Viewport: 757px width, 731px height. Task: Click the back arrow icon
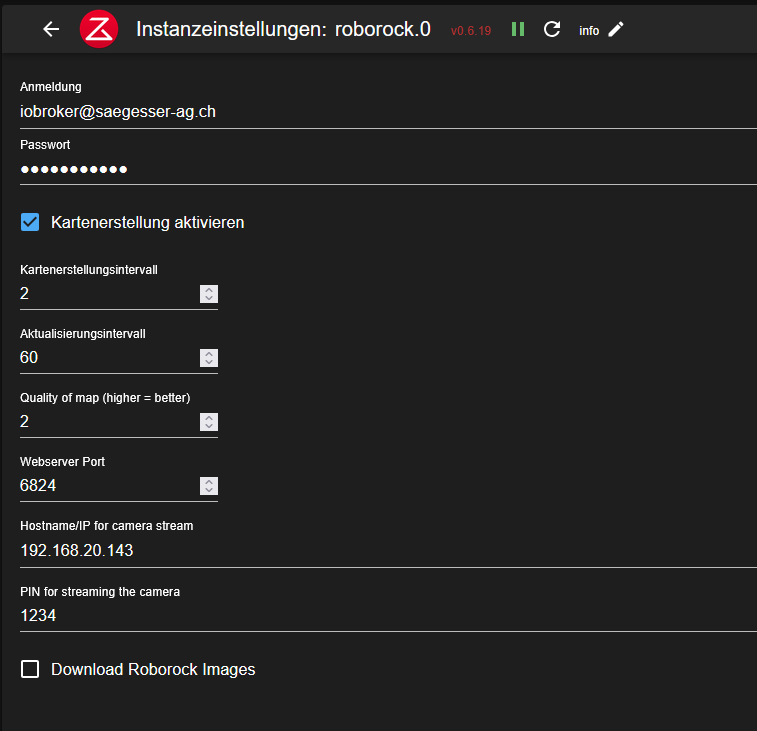pos(51,29)
